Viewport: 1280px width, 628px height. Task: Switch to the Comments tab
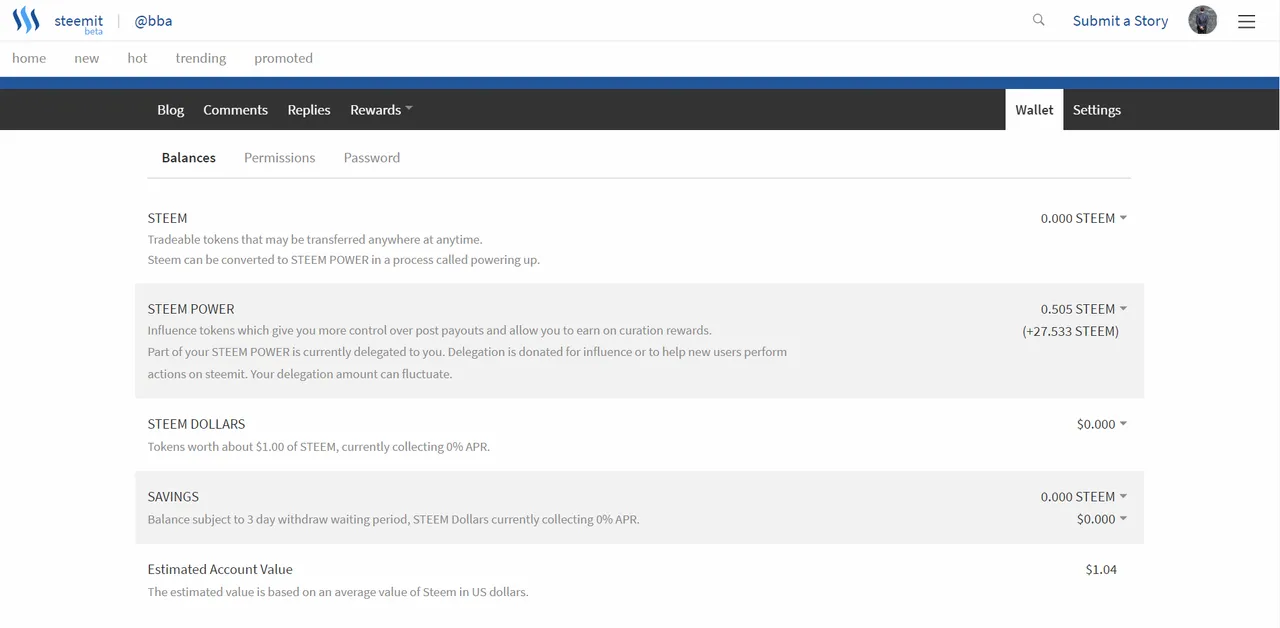click(235, 110)
